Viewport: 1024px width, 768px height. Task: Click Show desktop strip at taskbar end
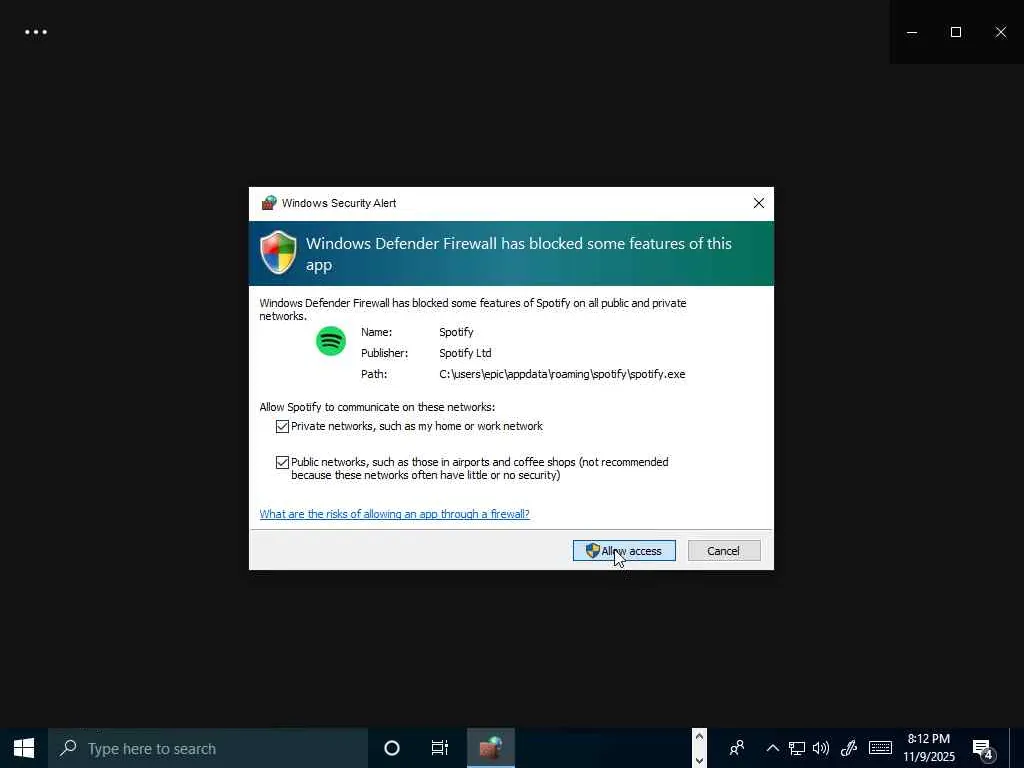(x=1017, y=748)
